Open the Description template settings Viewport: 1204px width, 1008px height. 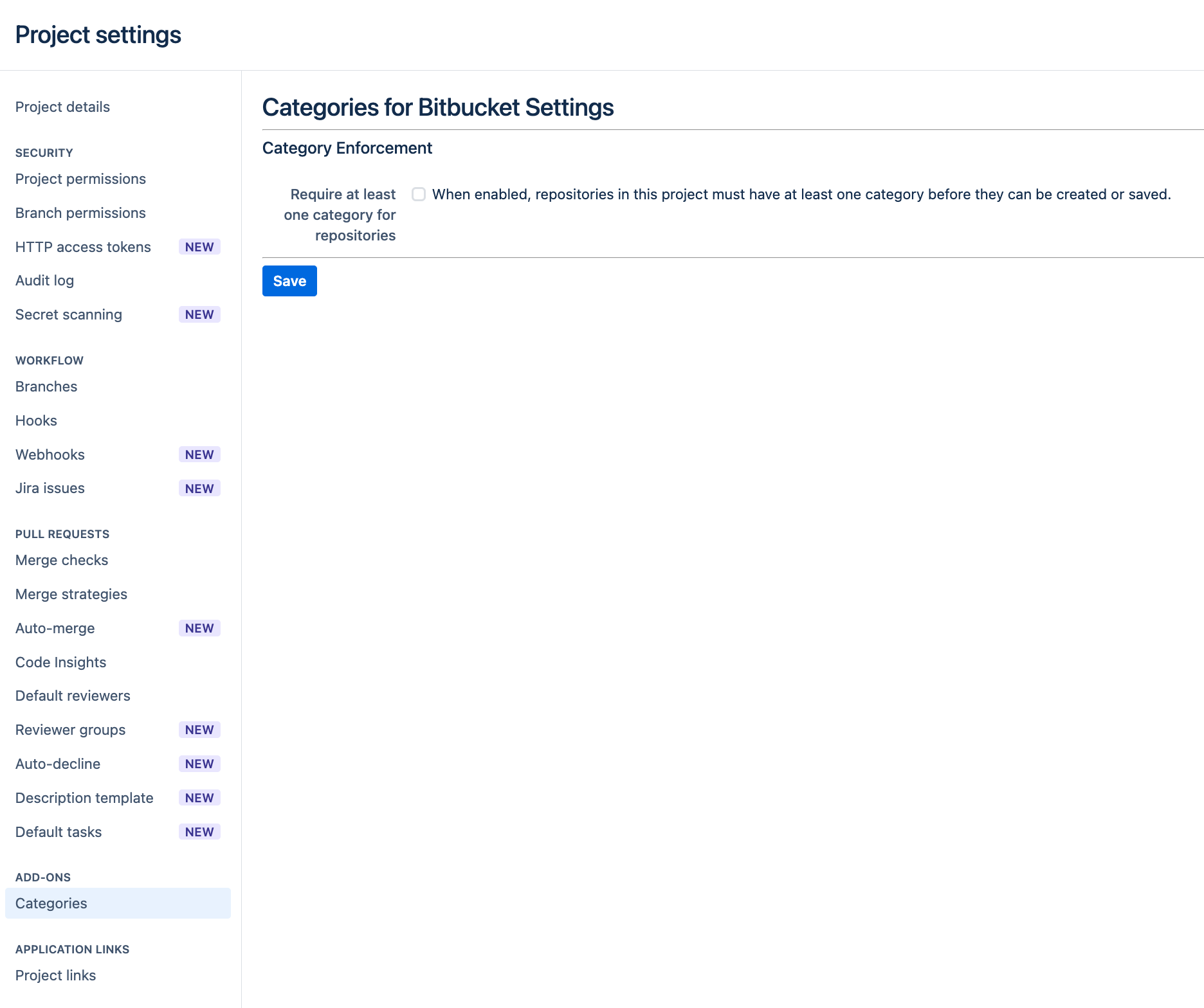pos(84,798)
